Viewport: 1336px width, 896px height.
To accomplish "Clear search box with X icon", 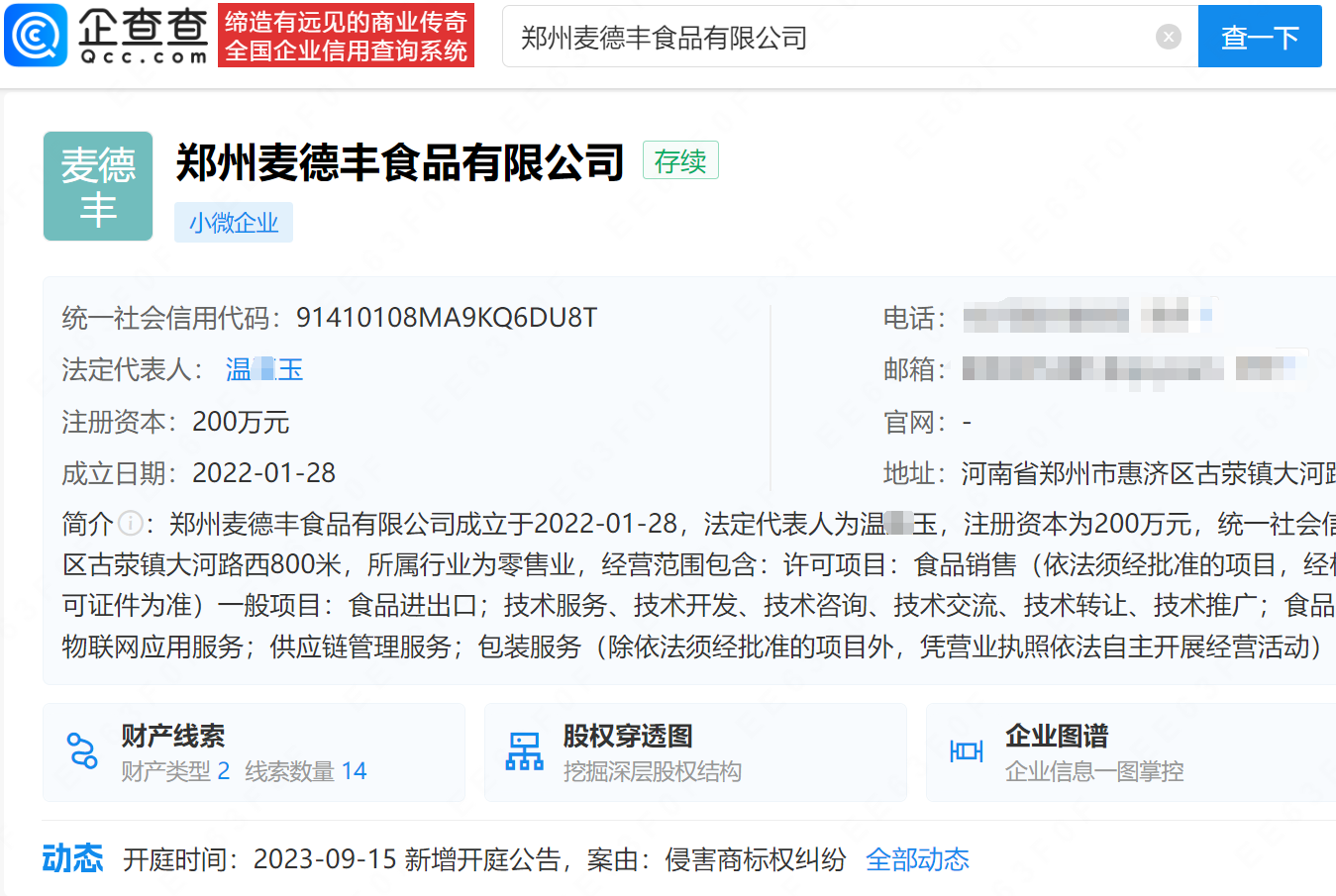I will click(1169, 37).
